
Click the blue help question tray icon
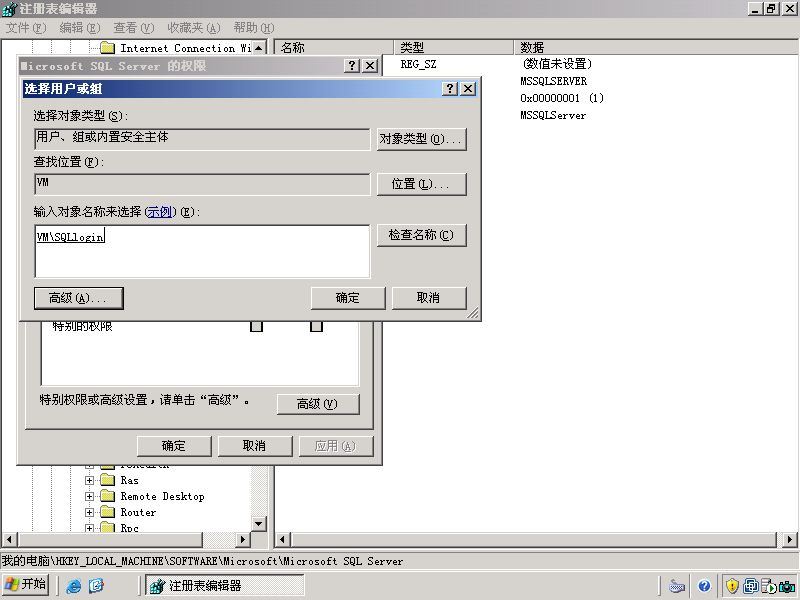coord(705,586)
